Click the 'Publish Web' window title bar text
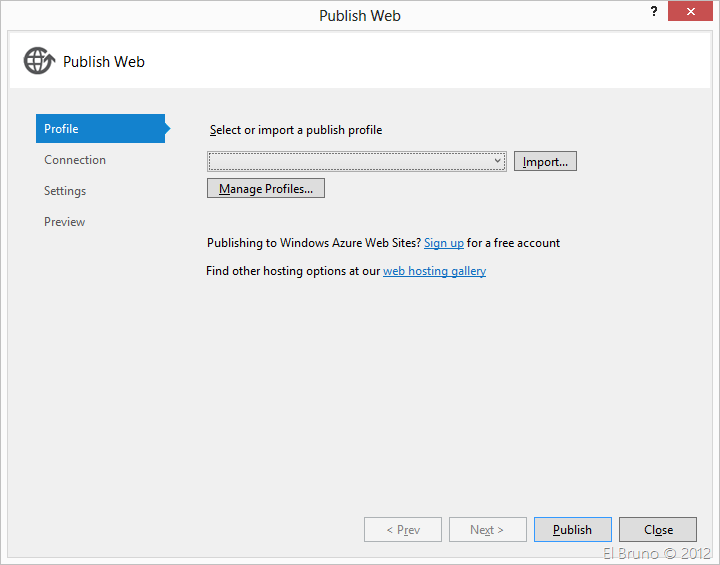Viewport: 720px width, 565px height. click(x=359, y=15)
